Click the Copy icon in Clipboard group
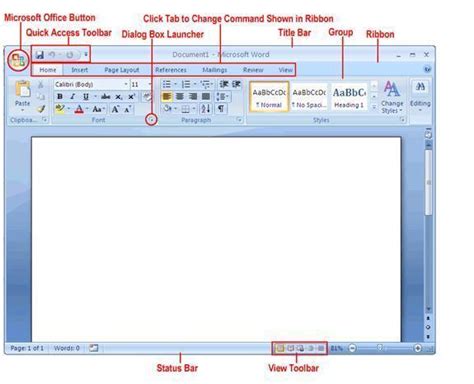The image size is (474, 384). [41, 97]
